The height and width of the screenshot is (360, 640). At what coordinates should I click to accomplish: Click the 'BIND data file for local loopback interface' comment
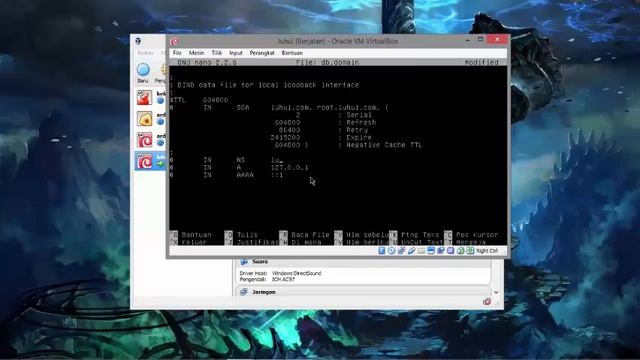click(268, 85)
